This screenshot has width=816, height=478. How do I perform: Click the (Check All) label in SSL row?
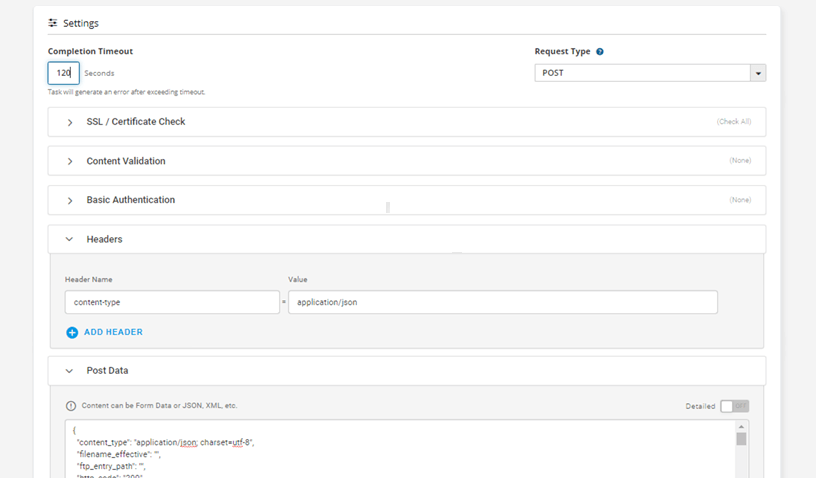coord(733,122)
